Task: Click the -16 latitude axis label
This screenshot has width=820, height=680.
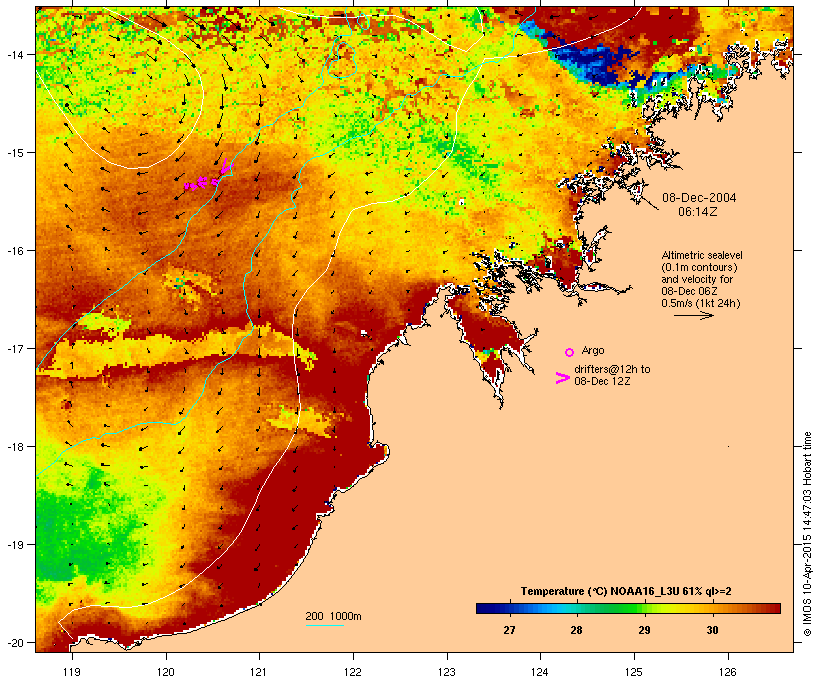Action: point(14,251)
